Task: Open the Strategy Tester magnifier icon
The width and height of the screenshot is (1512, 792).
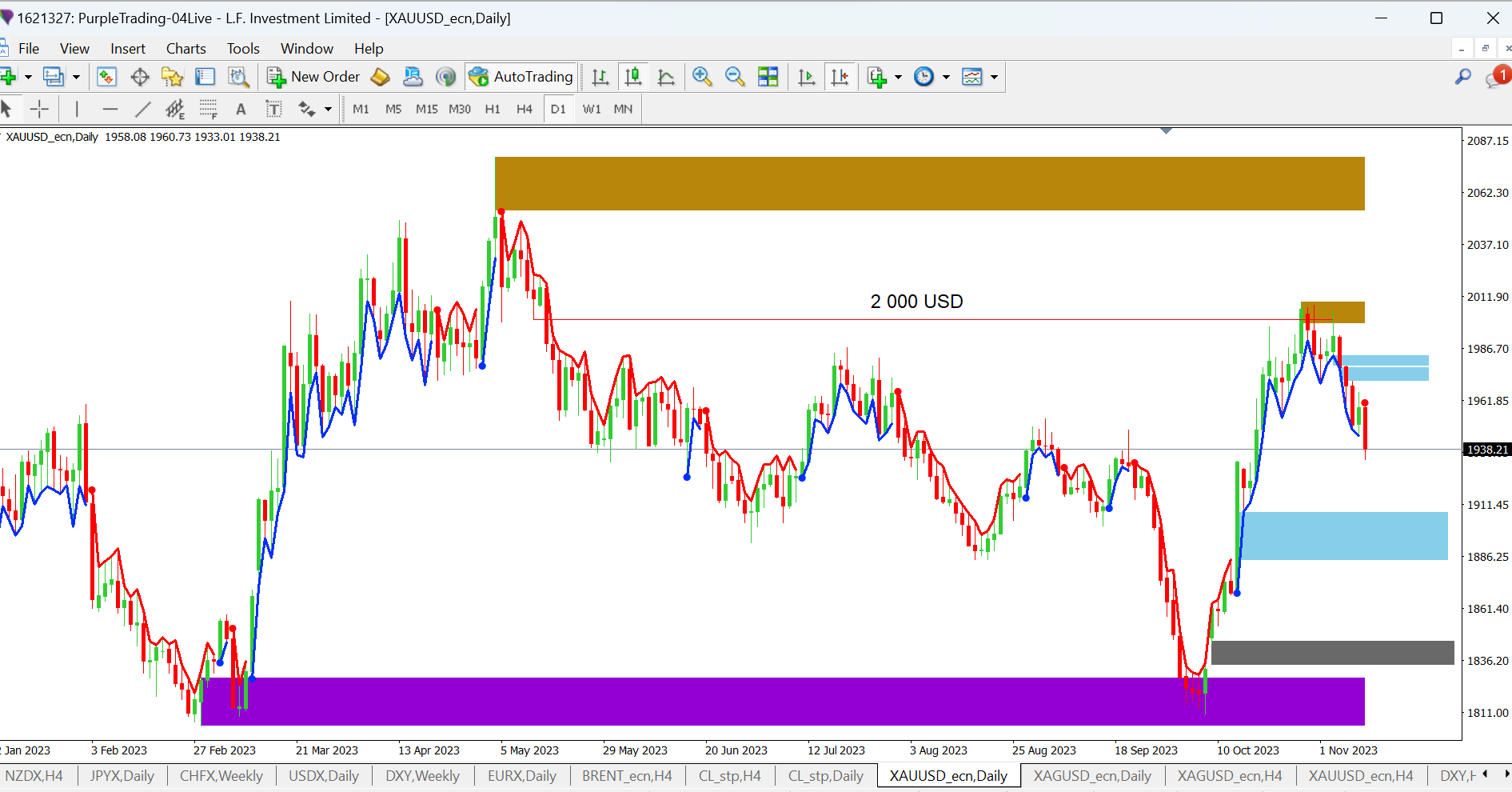Action: pos(238,77)
